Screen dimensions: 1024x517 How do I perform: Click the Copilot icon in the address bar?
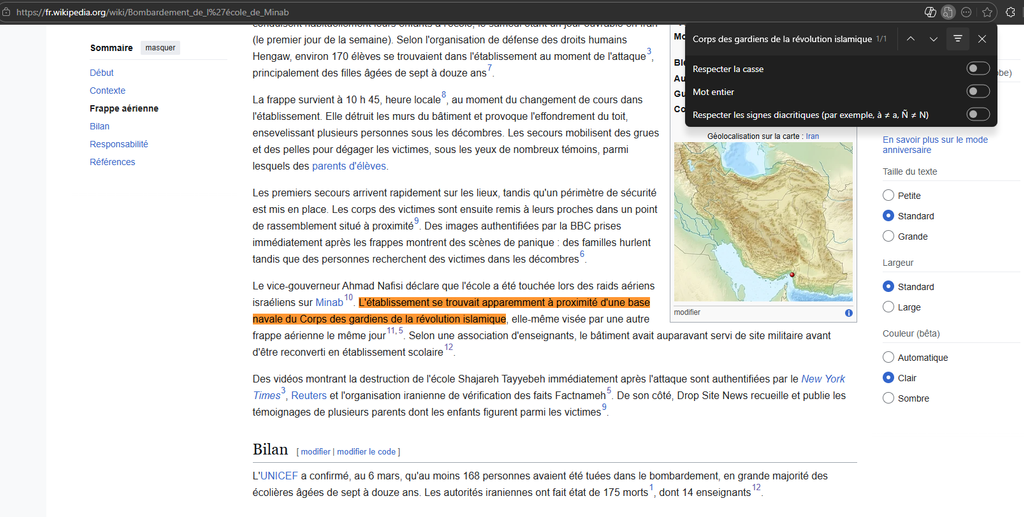pos(931,12)
